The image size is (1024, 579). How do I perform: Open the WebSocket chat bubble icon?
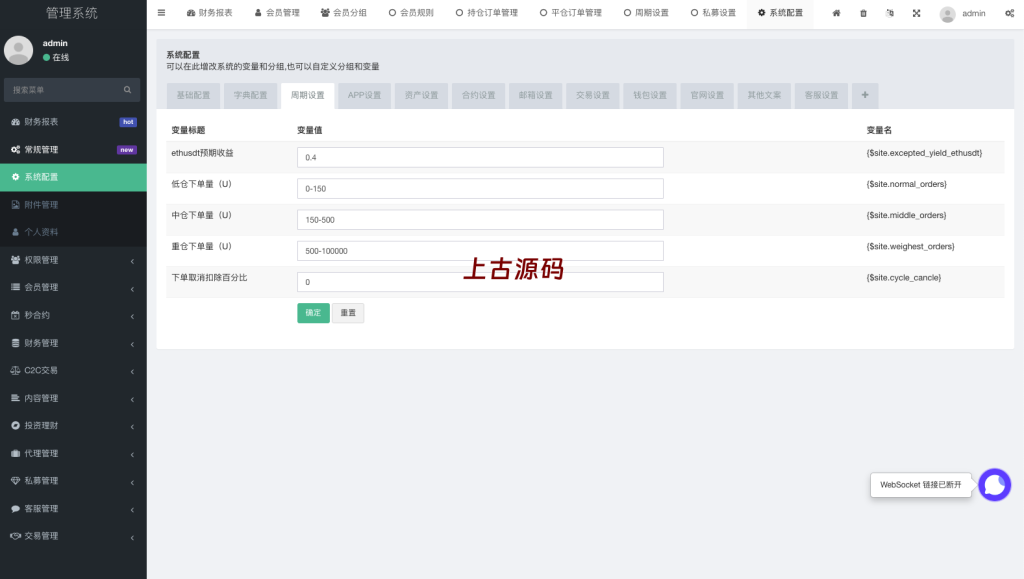(x=994, y=485)
